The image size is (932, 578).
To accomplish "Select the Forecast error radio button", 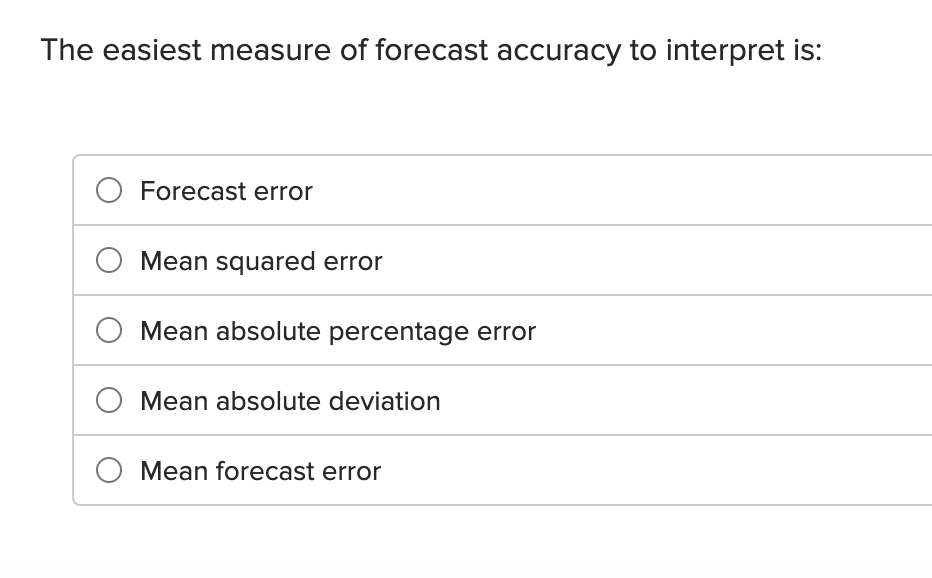I will click(x=109, y=190).
